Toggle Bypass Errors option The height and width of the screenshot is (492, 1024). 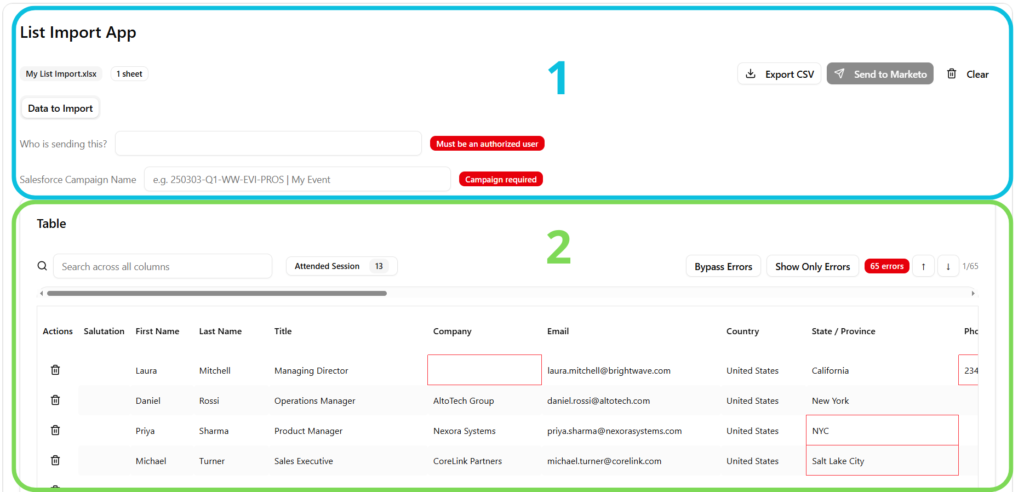(x=723, y=267)
